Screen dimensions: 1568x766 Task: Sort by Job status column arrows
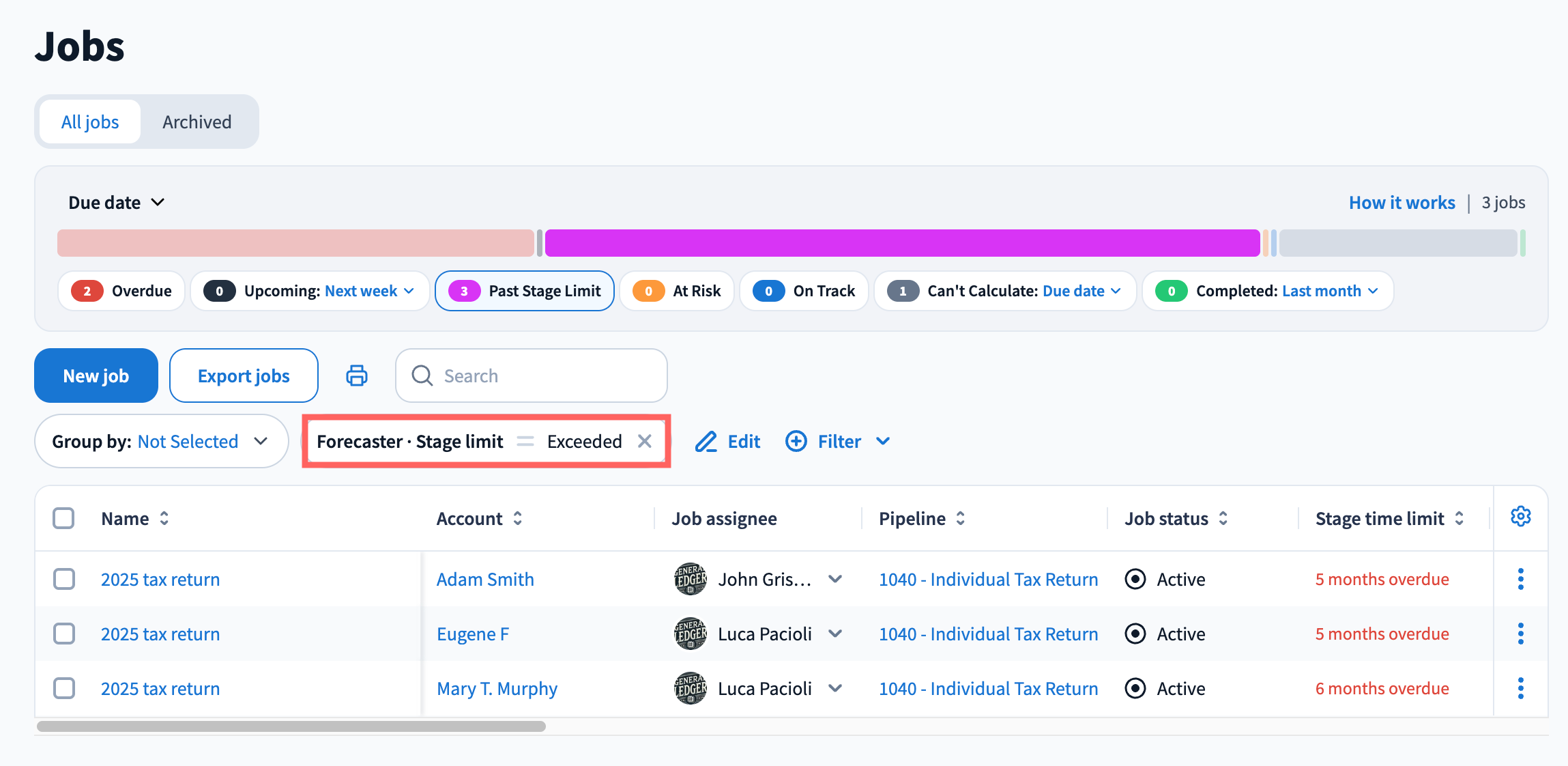(x=1223, y=518)
